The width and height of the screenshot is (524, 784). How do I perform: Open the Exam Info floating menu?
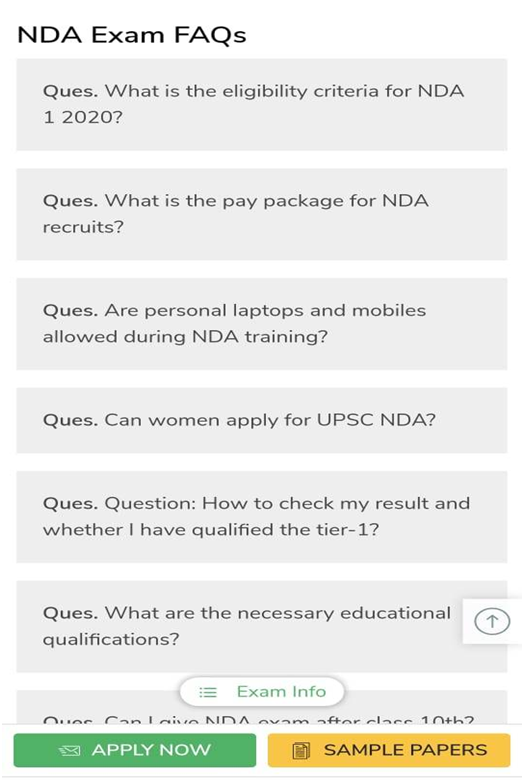coord(262,692)
